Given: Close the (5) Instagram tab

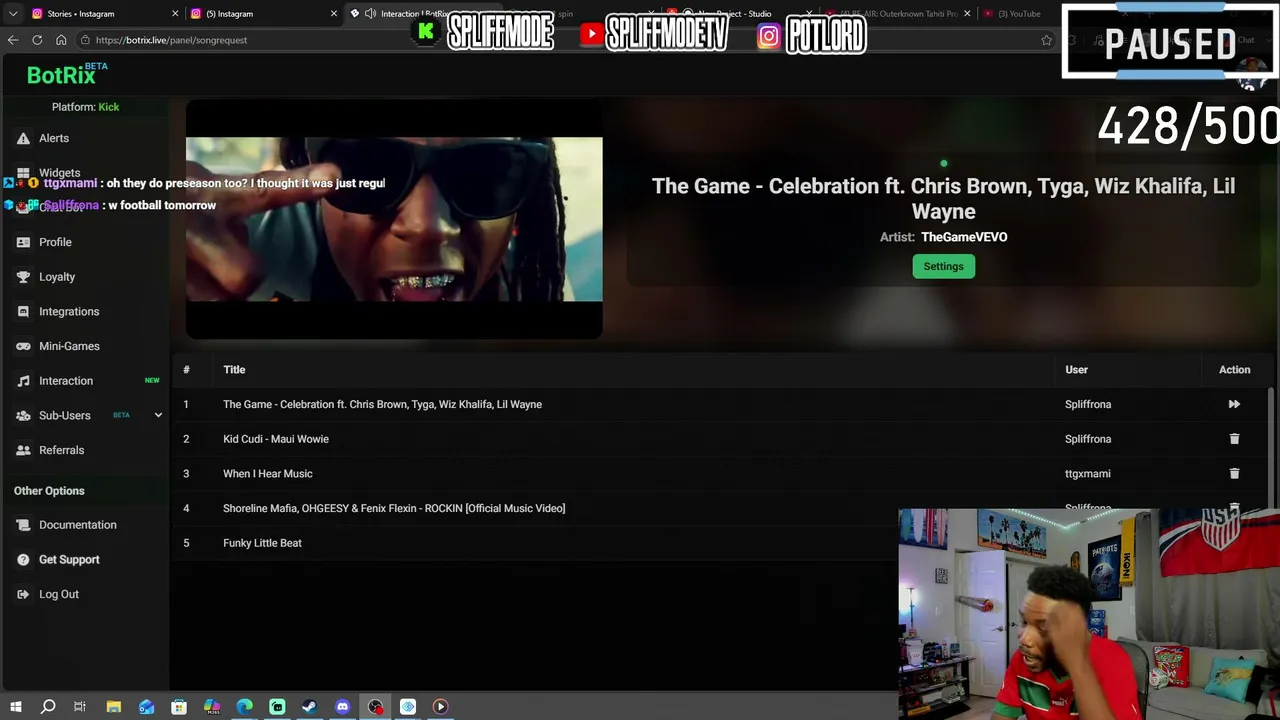Looking at the screenshot, I should pyautogui.click(x=334, y=14).
